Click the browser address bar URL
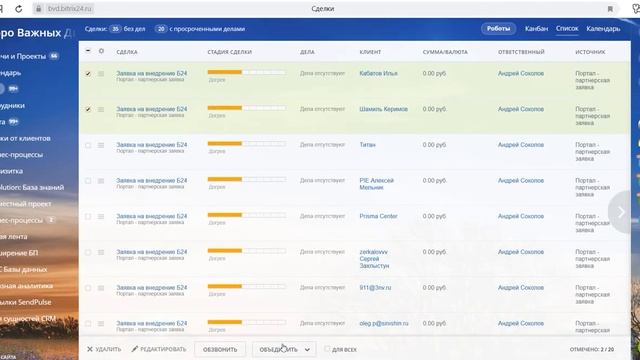640x360 pixels. pyautogui.click(x=70, y=9)
